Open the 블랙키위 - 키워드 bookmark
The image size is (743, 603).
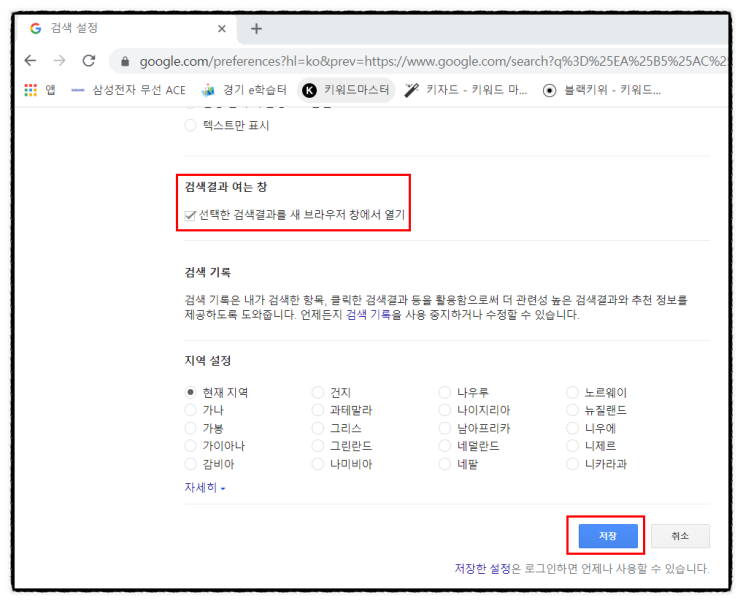(602, 90)
